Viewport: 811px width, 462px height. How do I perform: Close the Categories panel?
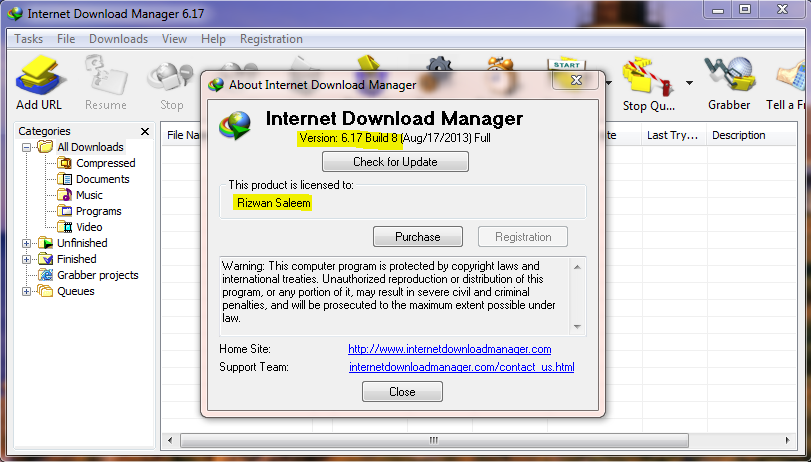click(145, 131)
